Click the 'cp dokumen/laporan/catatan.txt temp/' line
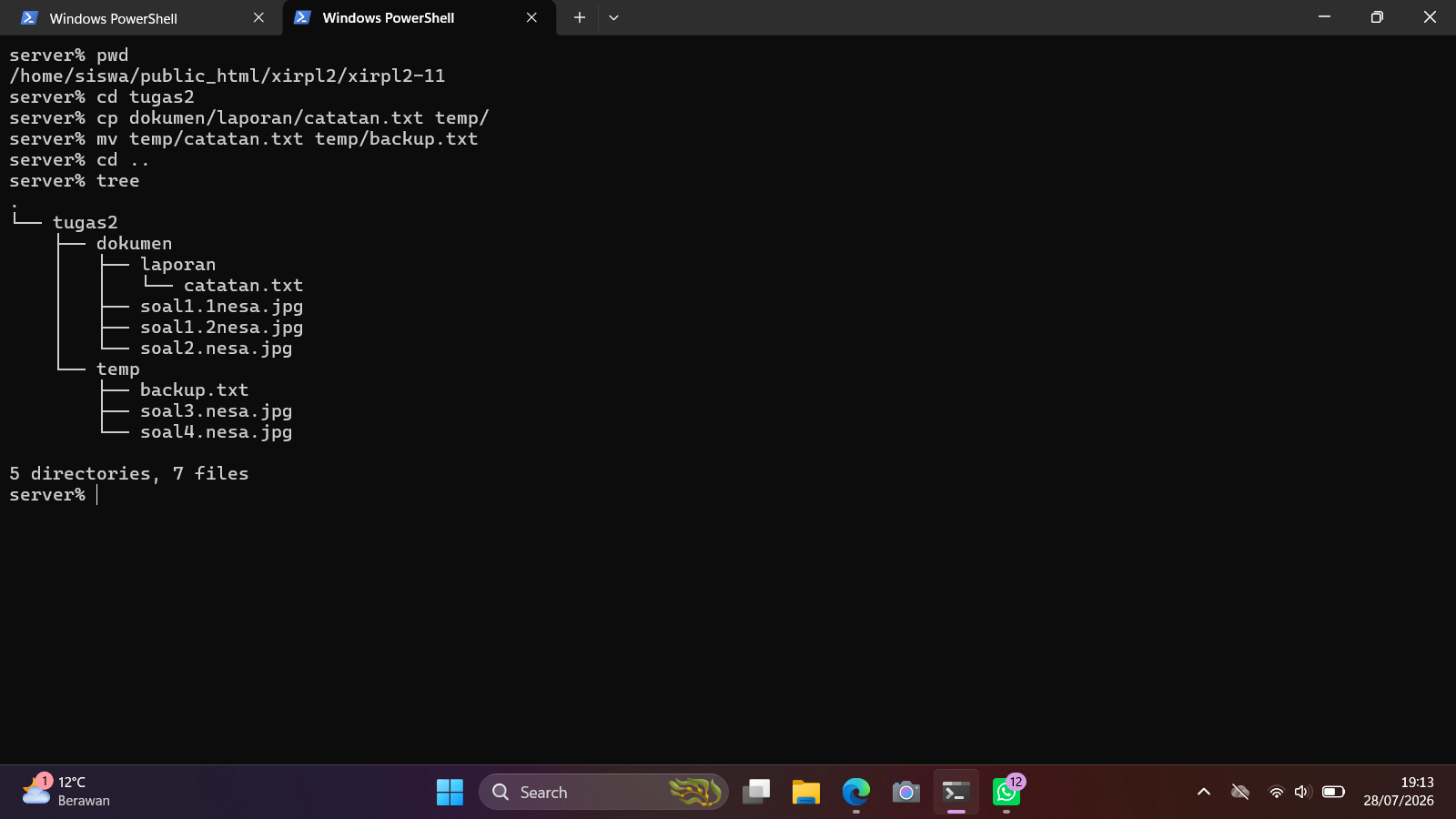1456x819 pixels. pos(249,118)
